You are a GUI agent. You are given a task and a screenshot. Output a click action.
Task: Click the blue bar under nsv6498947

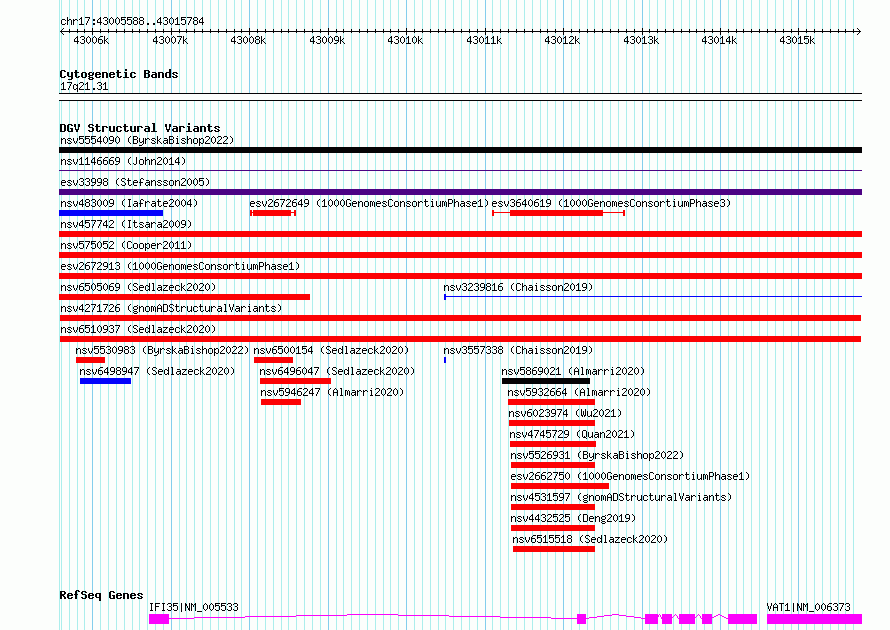106,381
